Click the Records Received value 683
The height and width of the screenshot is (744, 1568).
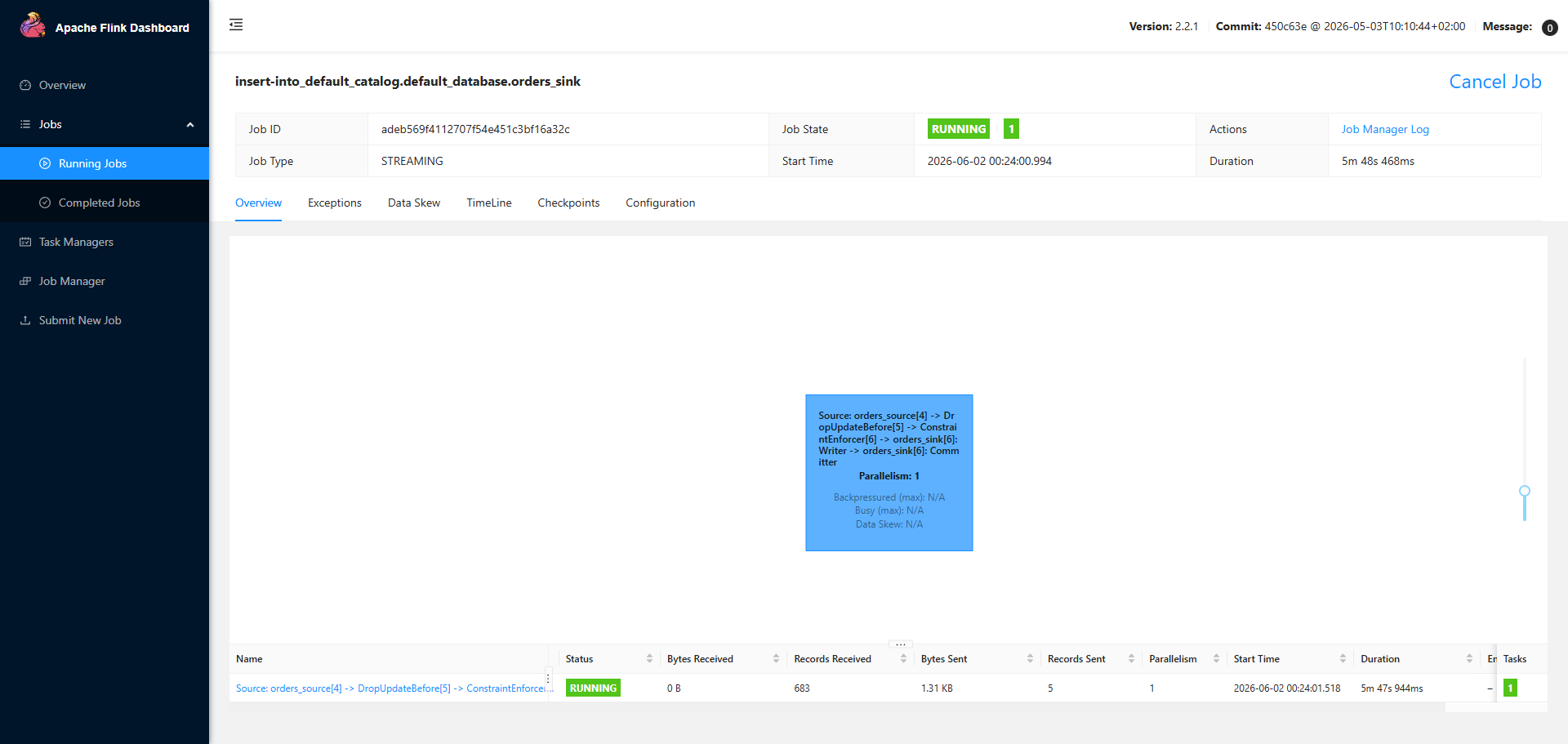(802, 688)
